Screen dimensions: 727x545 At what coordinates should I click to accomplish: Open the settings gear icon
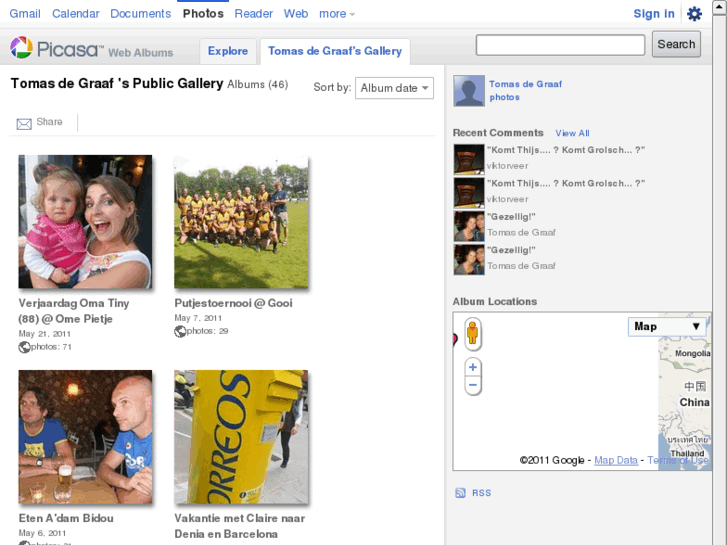(694, 14)
